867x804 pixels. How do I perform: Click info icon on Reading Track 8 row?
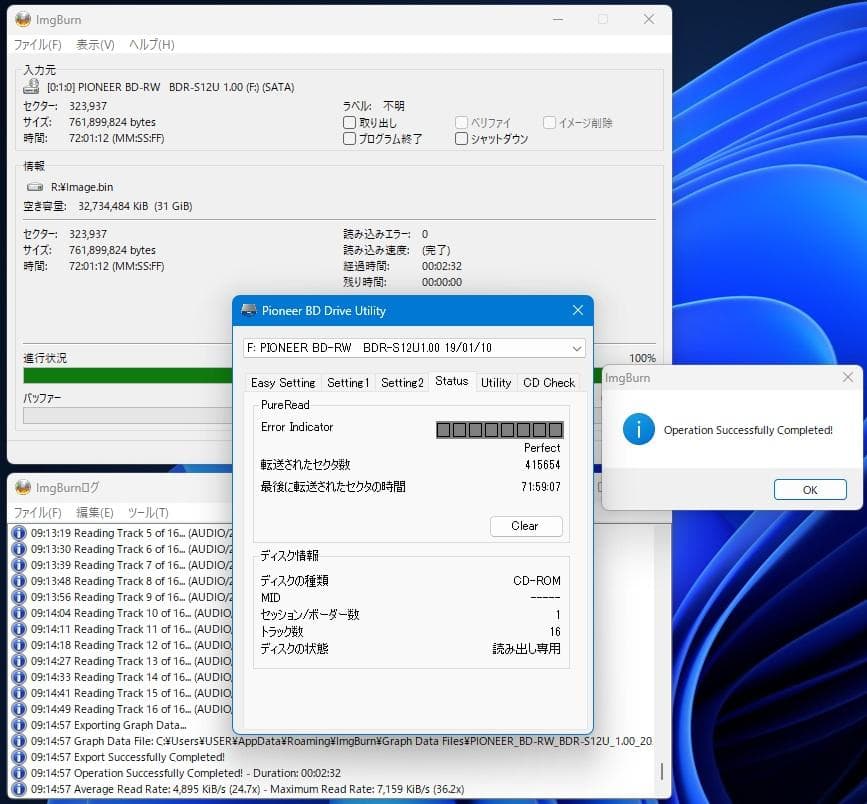point(19,581)
